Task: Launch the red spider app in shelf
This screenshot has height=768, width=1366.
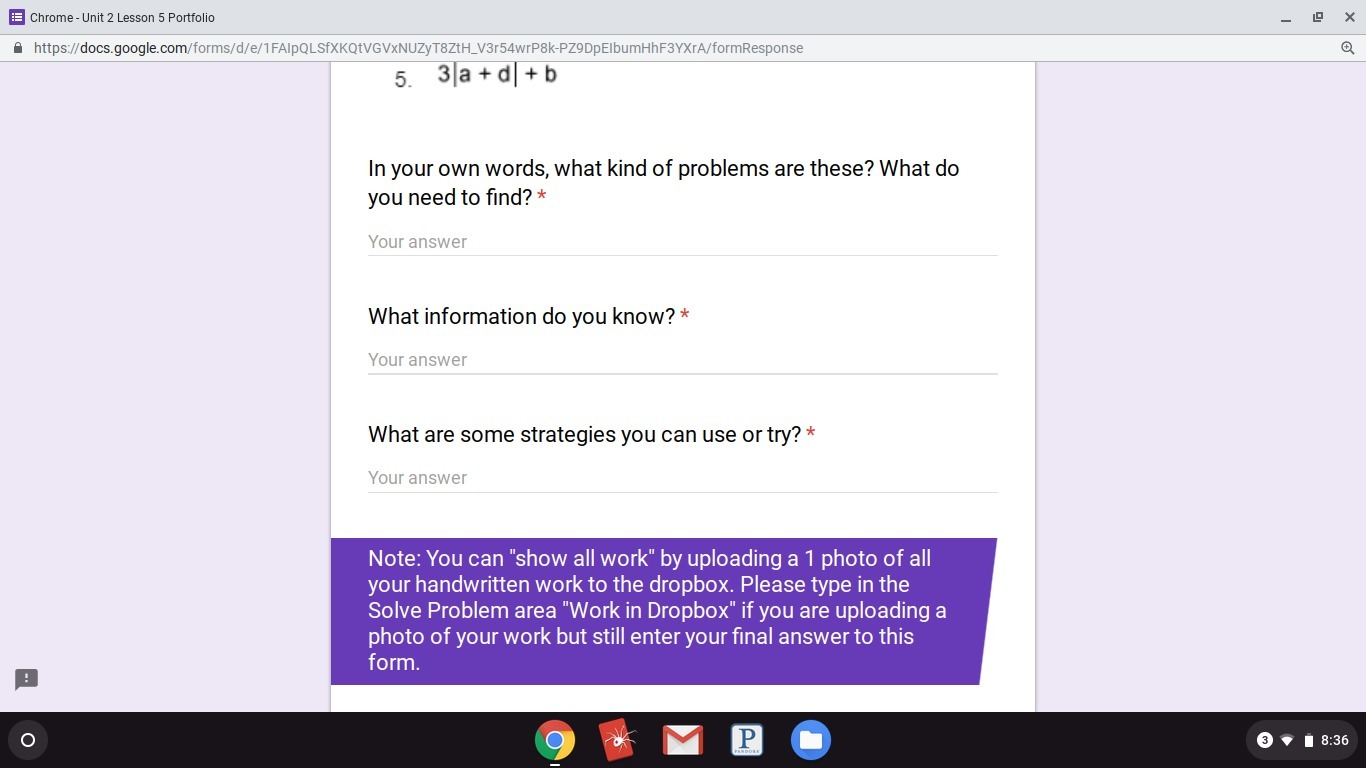Action: point(618,740)
